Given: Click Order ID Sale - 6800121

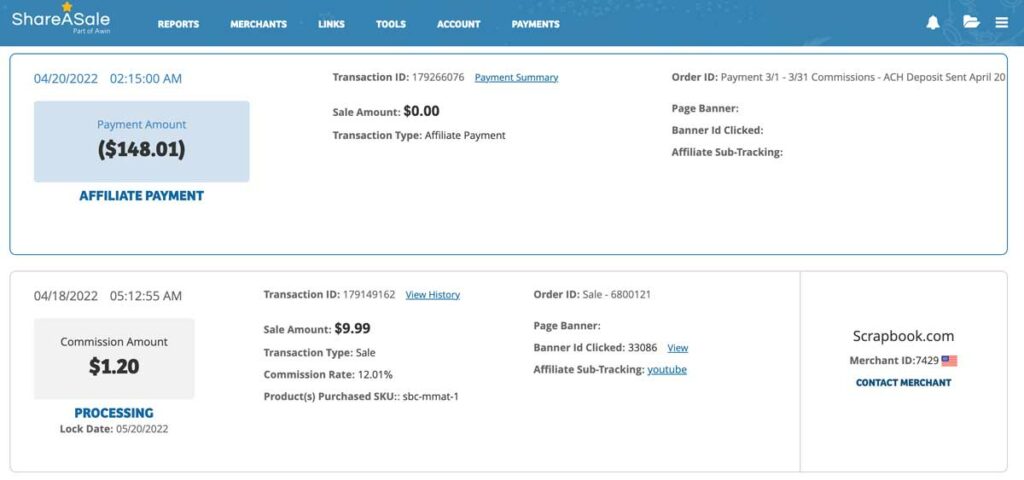Looking at the screenshot, I should (592, 295).
